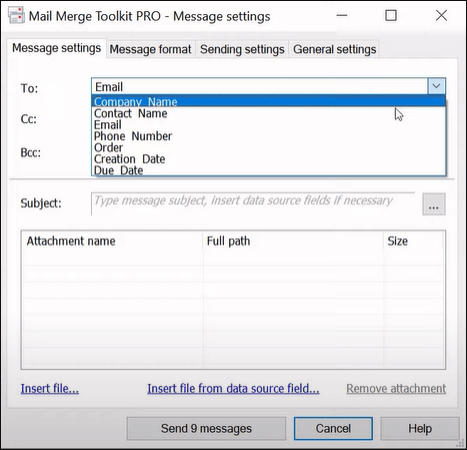Choose Contact Name in the dropdown list
The image size is (467, 450).
pos(269,113)
